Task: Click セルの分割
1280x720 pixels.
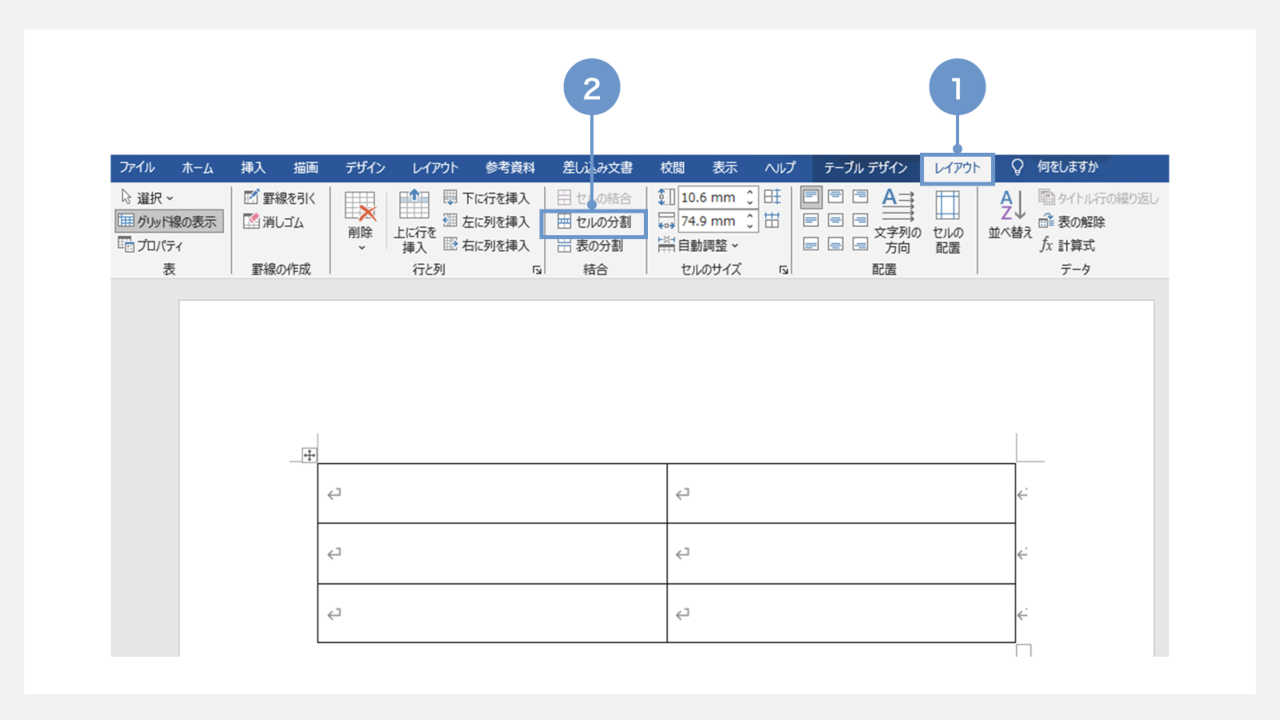Action: (594, 222)
